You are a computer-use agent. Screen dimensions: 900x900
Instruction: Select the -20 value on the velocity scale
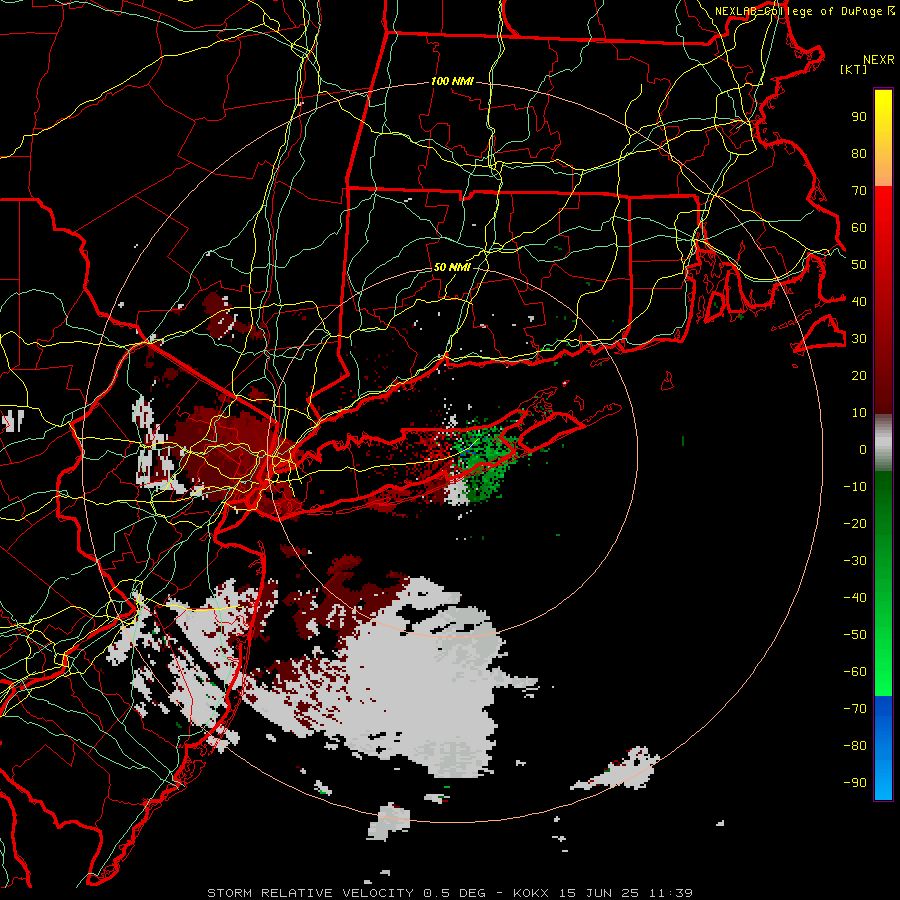(x=855, y=524)
